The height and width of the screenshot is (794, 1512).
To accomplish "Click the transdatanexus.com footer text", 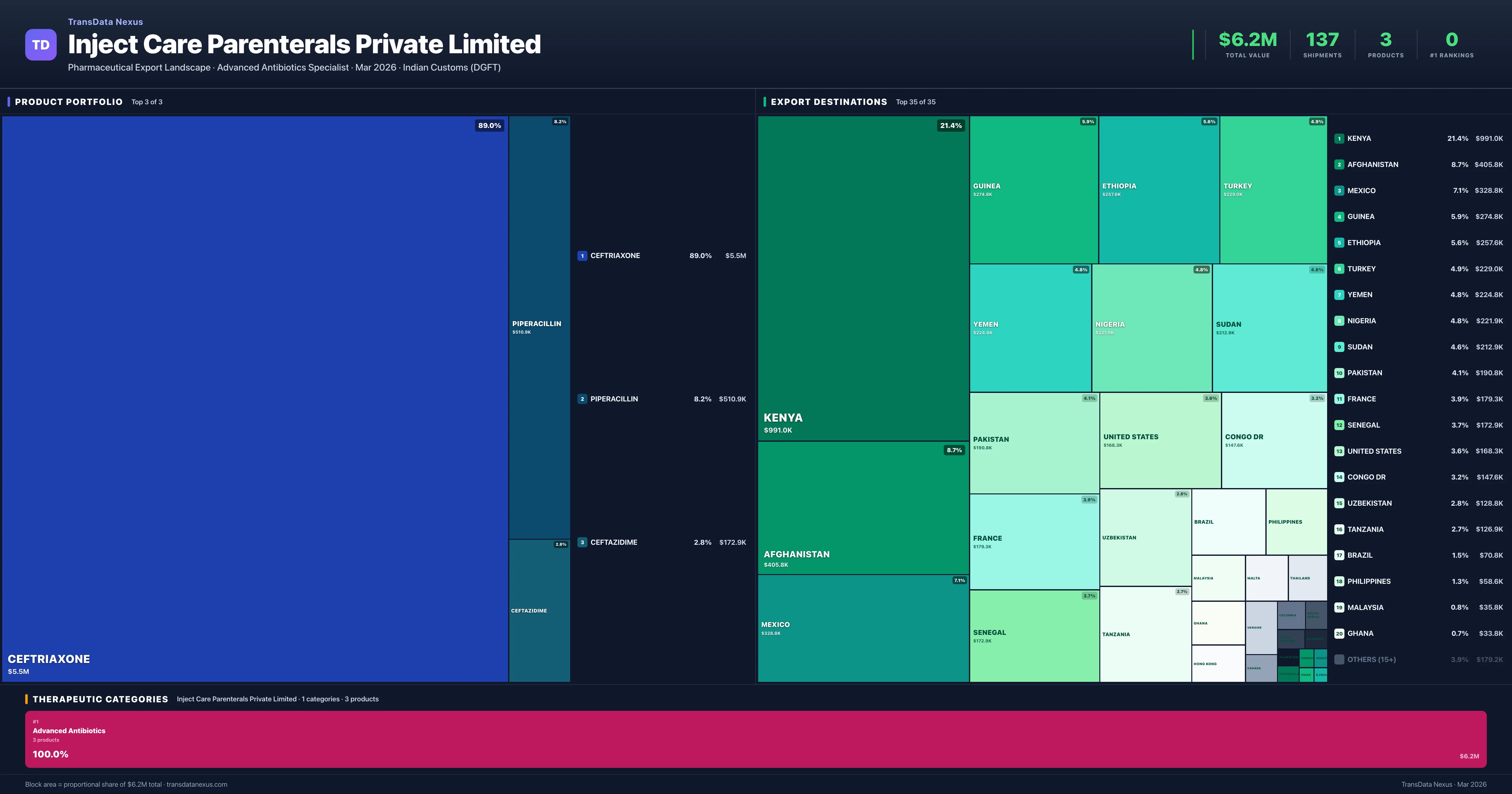I will pyautogui.click(x=197, y=784).
